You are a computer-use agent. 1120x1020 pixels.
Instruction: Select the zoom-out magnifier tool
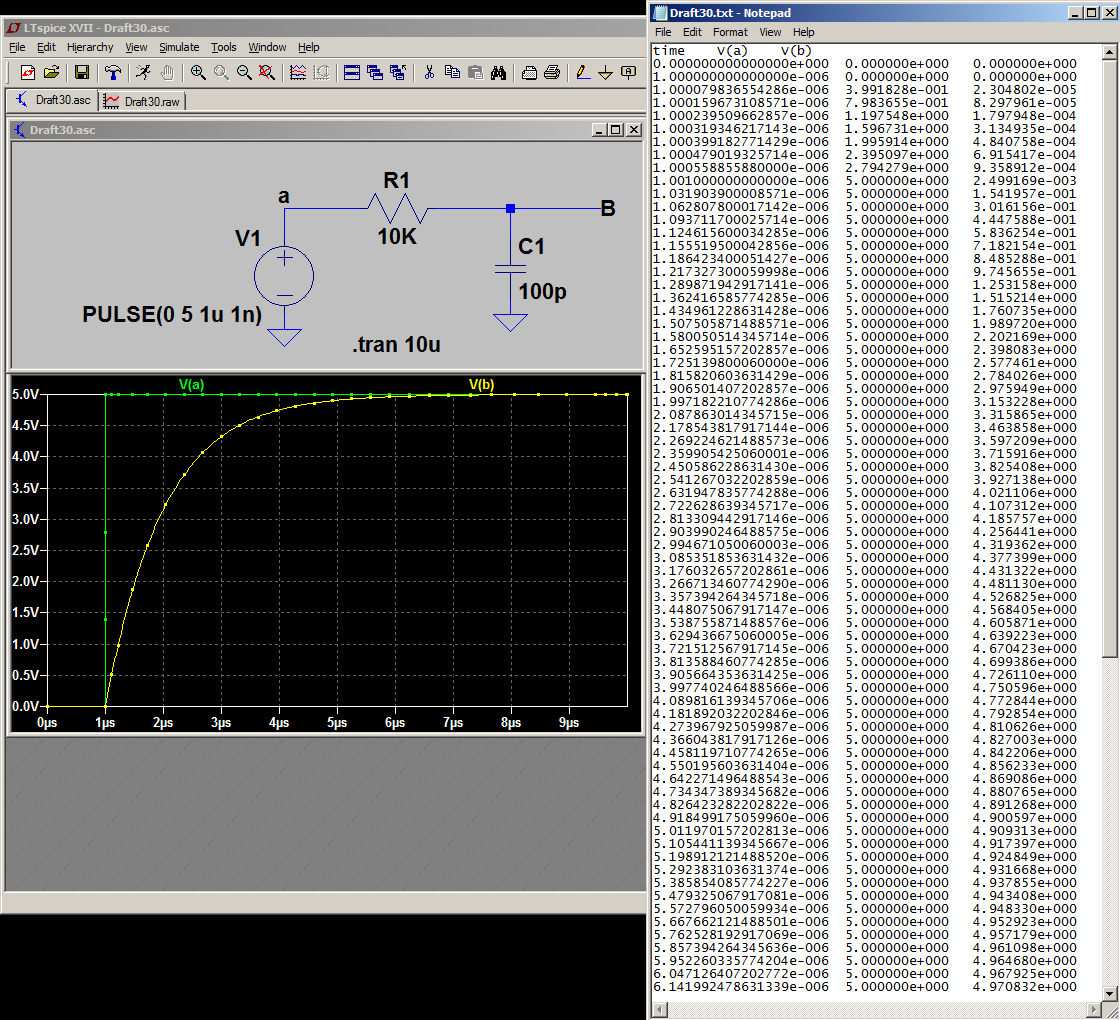(244, 73)
